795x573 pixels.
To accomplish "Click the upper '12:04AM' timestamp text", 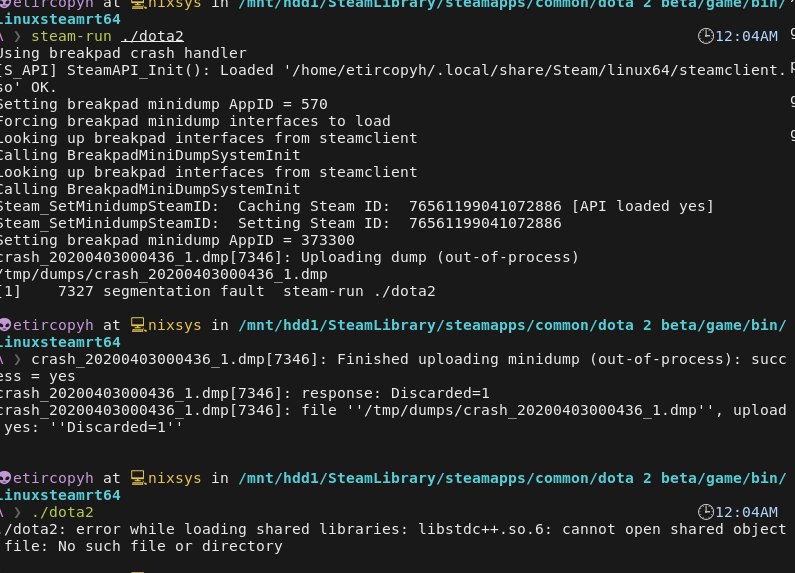I will [746, 37].
